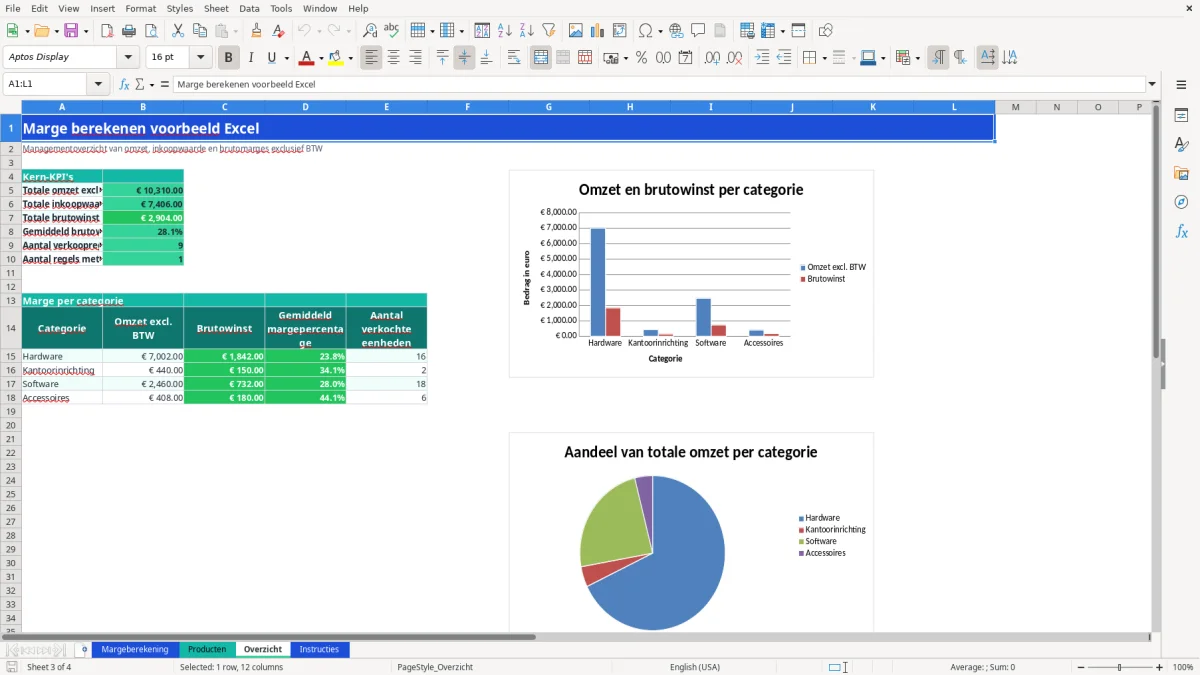Clear direct formatting icon

[x=279, y=31]
